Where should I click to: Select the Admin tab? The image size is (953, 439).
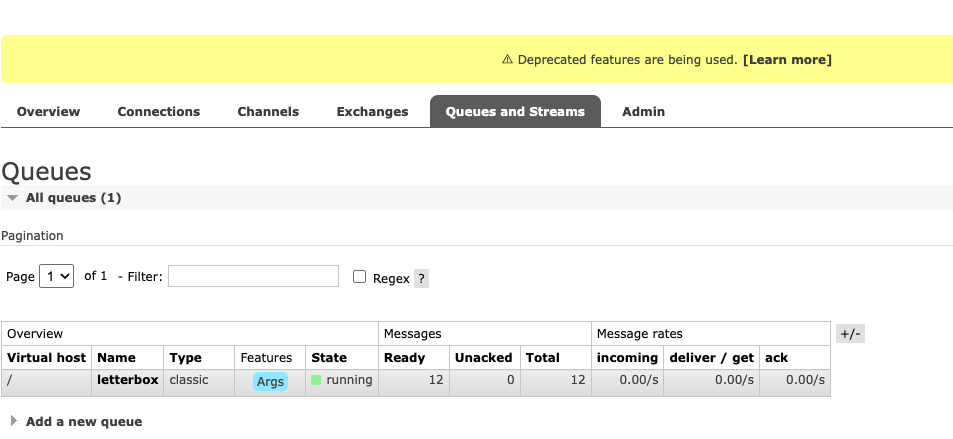(x=644, y=112)
